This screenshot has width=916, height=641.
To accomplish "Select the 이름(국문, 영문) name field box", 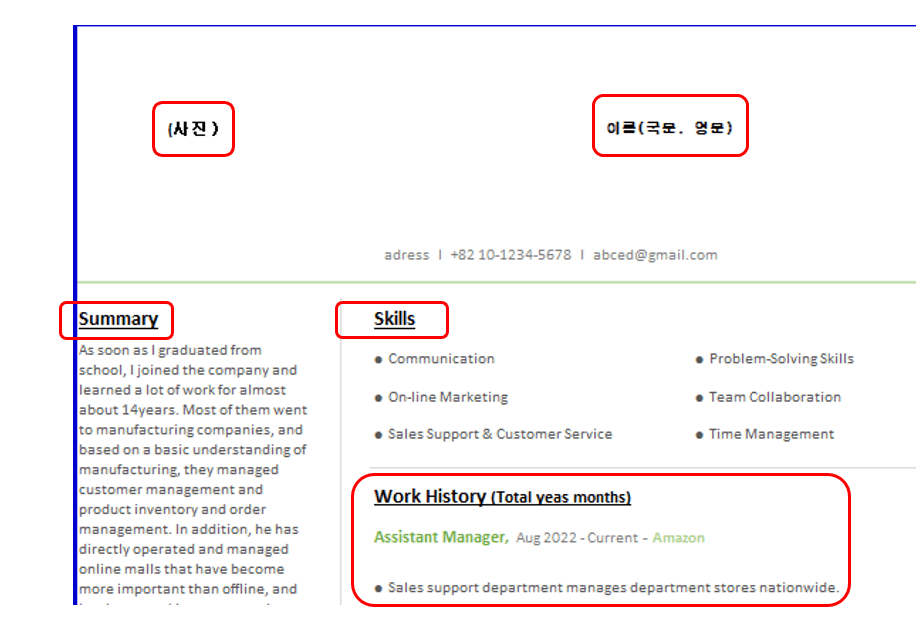I will (x=669, y=126).
